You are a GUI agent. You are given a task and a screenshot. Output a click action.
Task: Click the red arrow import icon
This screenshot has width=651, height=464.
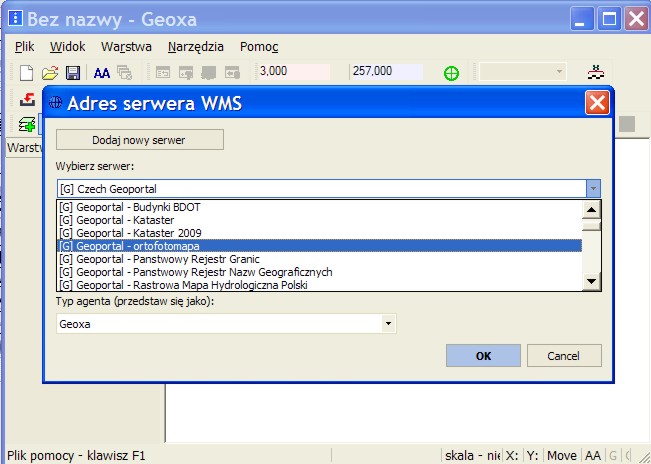pyautogui.click(x=27, y=100)
